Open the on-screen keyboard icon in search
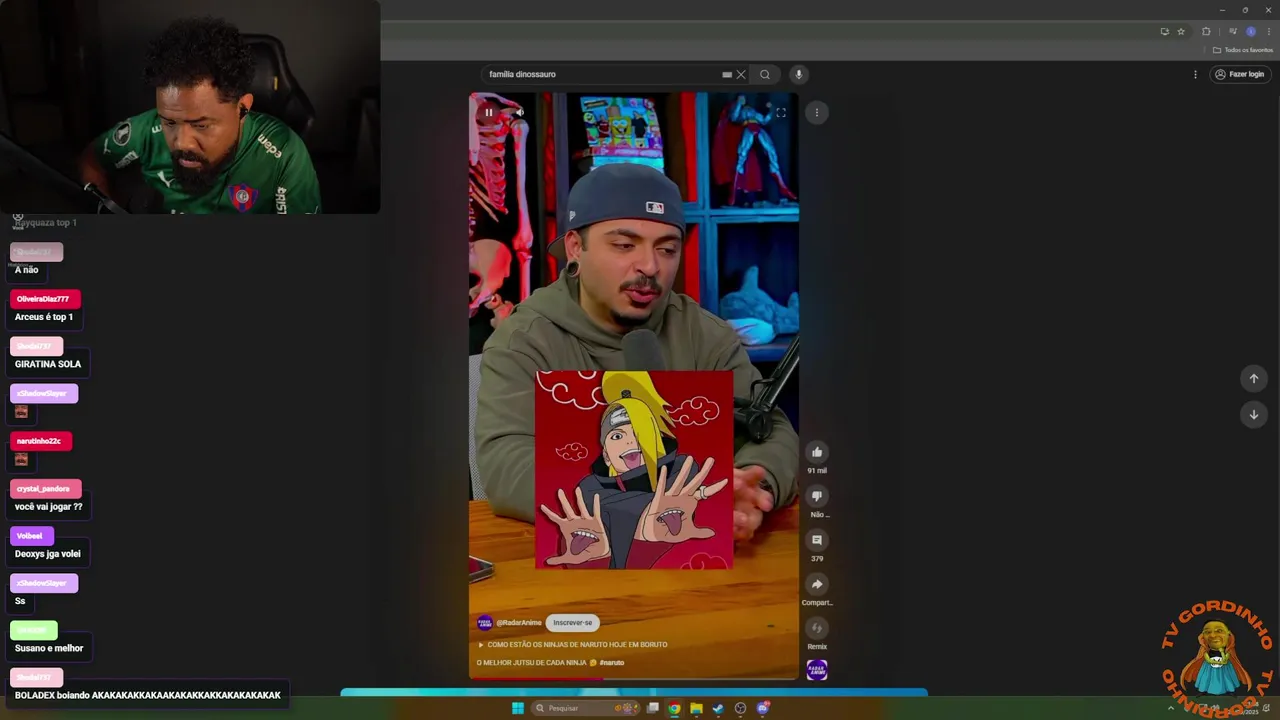This screenshot has height=720, width=1280. [x=727, y=74]
